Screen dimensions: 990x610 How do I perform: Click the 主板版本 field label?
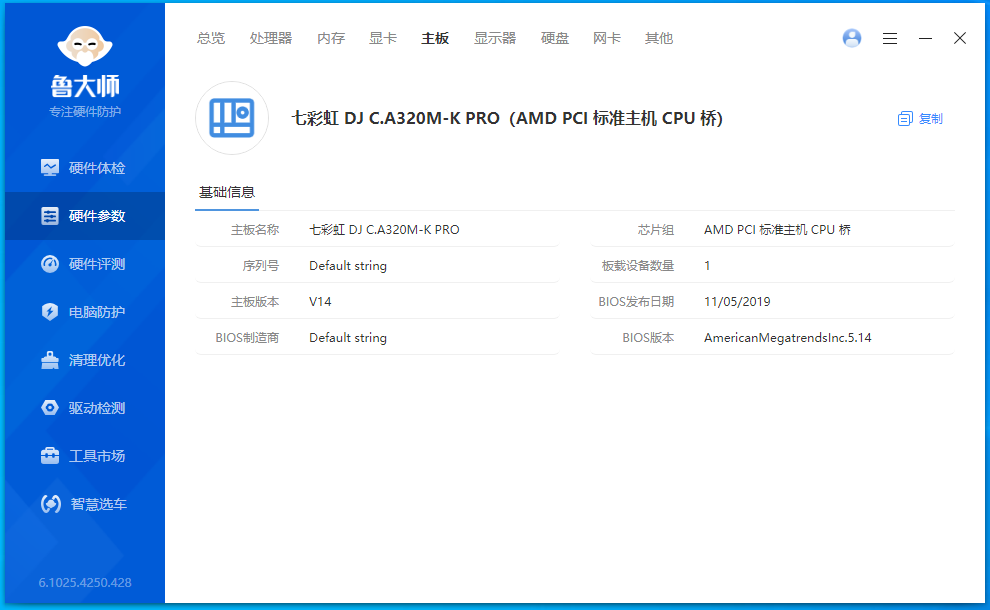pos(255,302)
